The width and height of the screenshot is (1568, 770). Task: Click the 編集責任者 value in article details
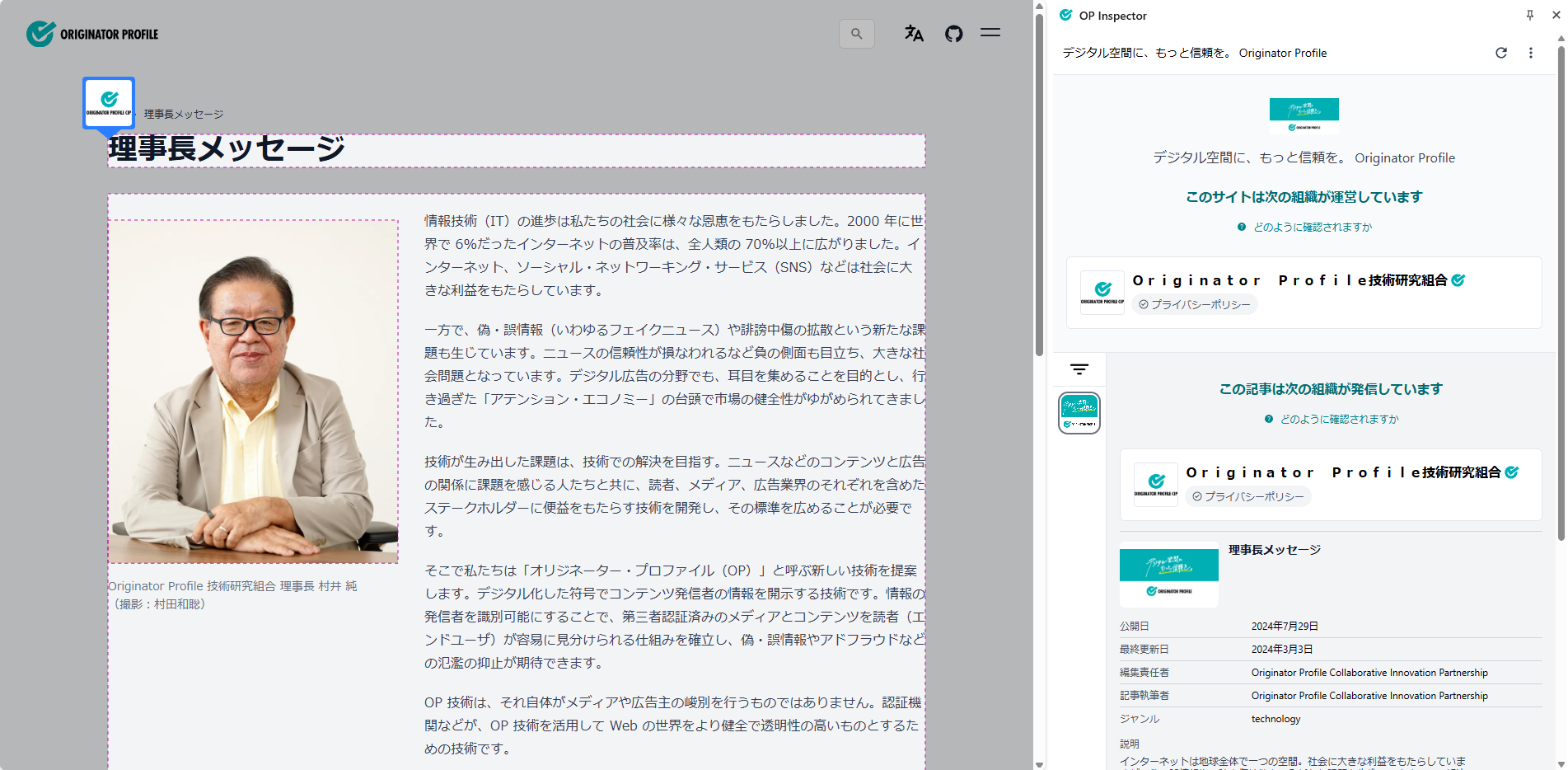coord(1369,673)
